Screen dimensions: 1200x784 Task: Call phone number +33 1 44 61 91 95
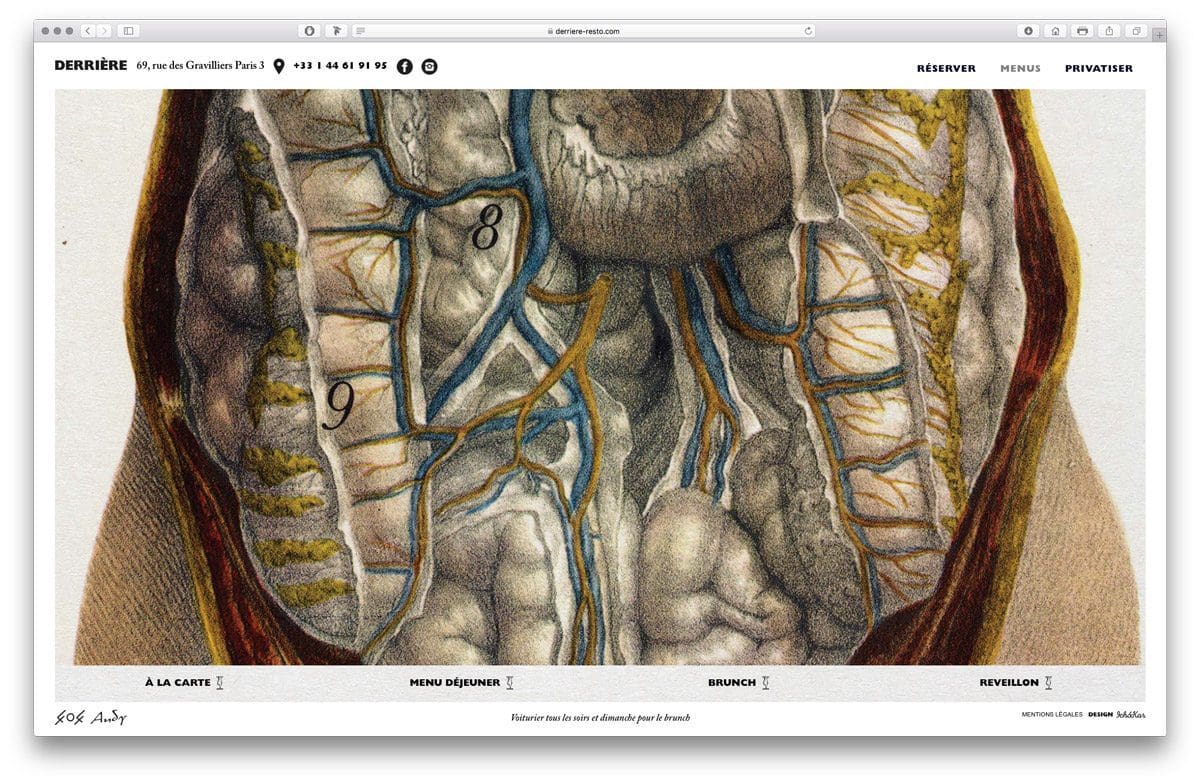point(340,66)
